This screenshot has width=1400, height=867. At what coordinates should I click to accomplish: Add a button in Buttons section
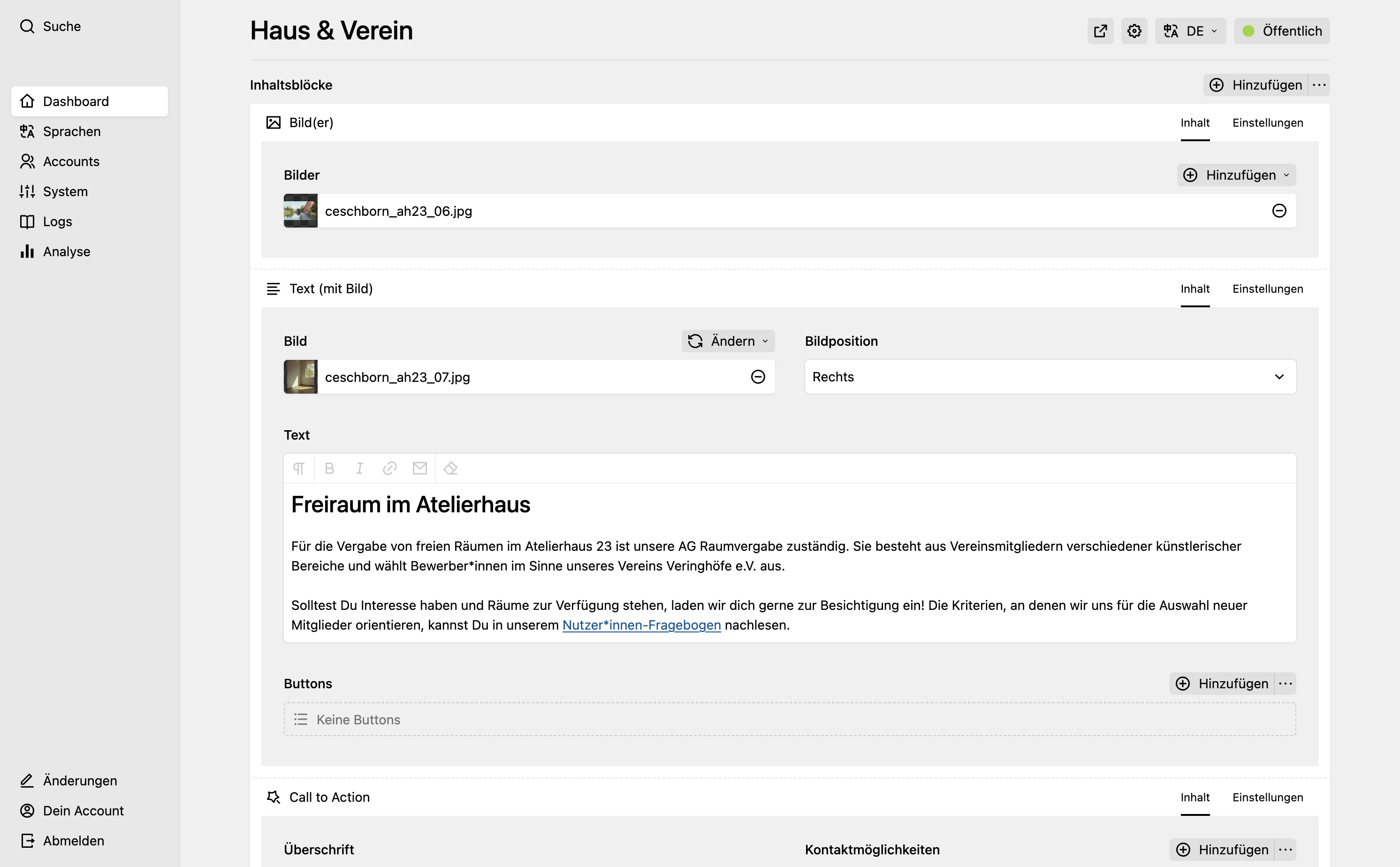1222,684
